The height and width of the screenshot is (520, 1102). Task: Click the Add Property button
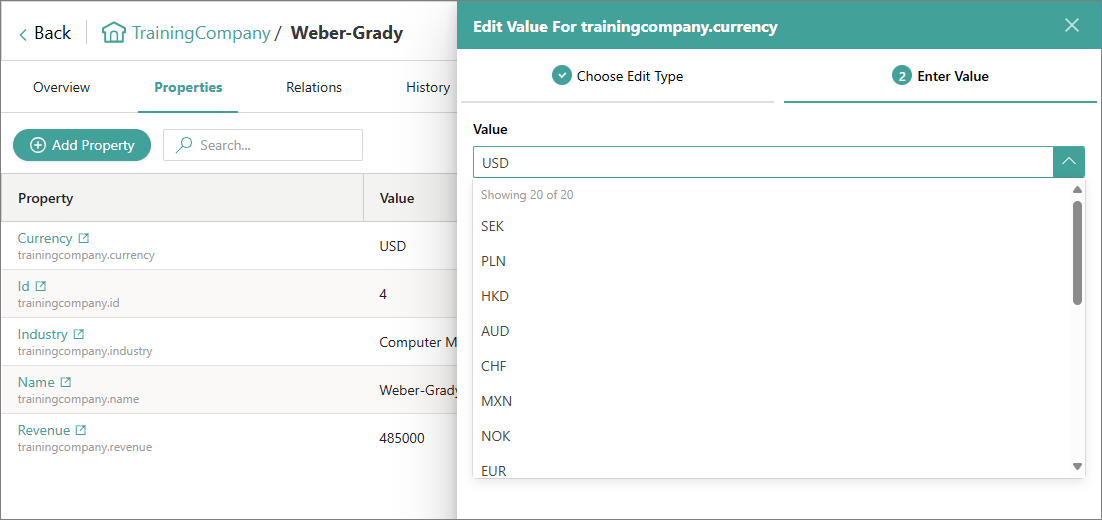(x=82, y=145)
